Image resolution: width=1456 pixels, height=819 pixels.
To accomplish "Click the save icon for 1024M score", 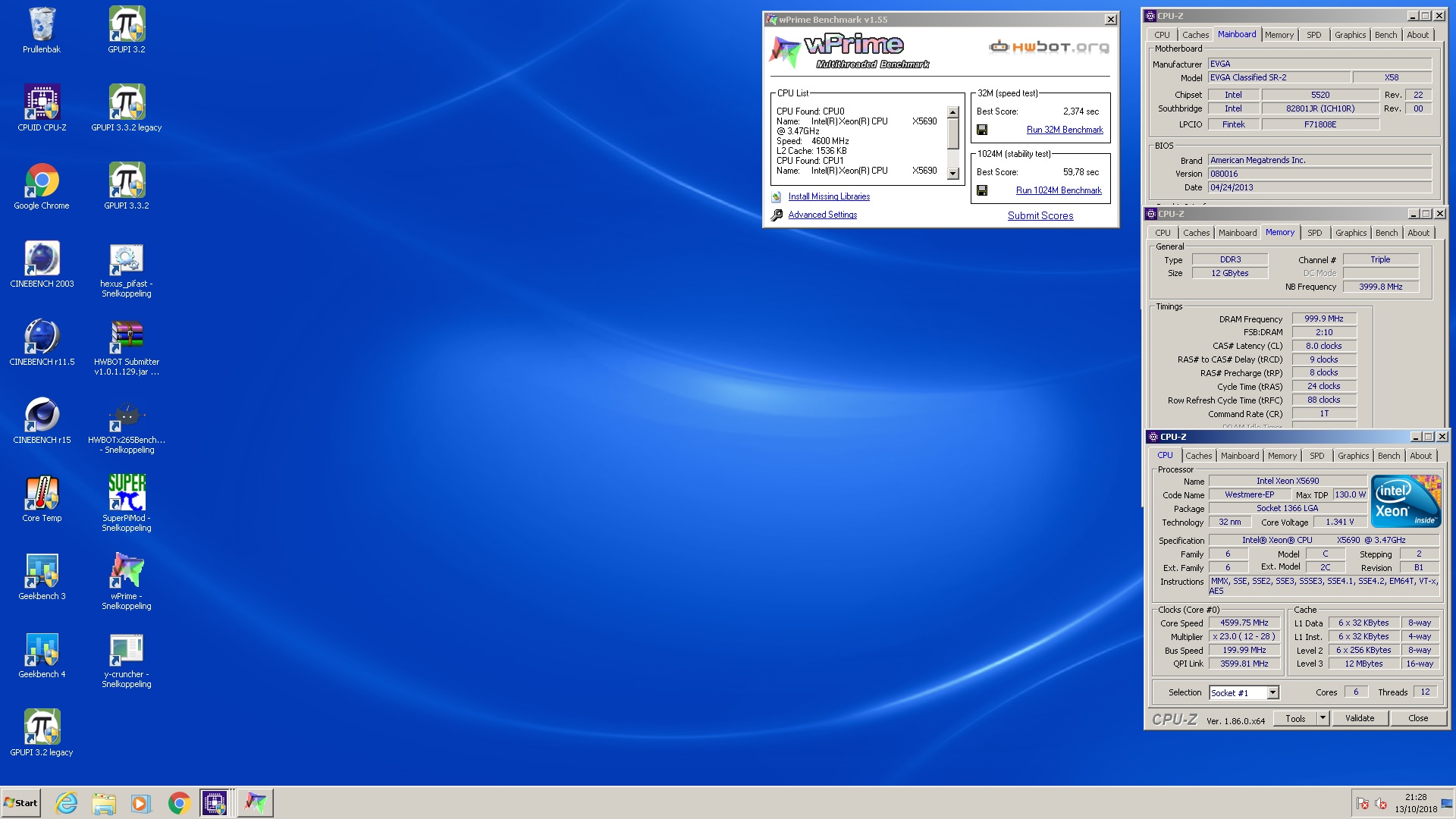I will click(x=982, y=190).
